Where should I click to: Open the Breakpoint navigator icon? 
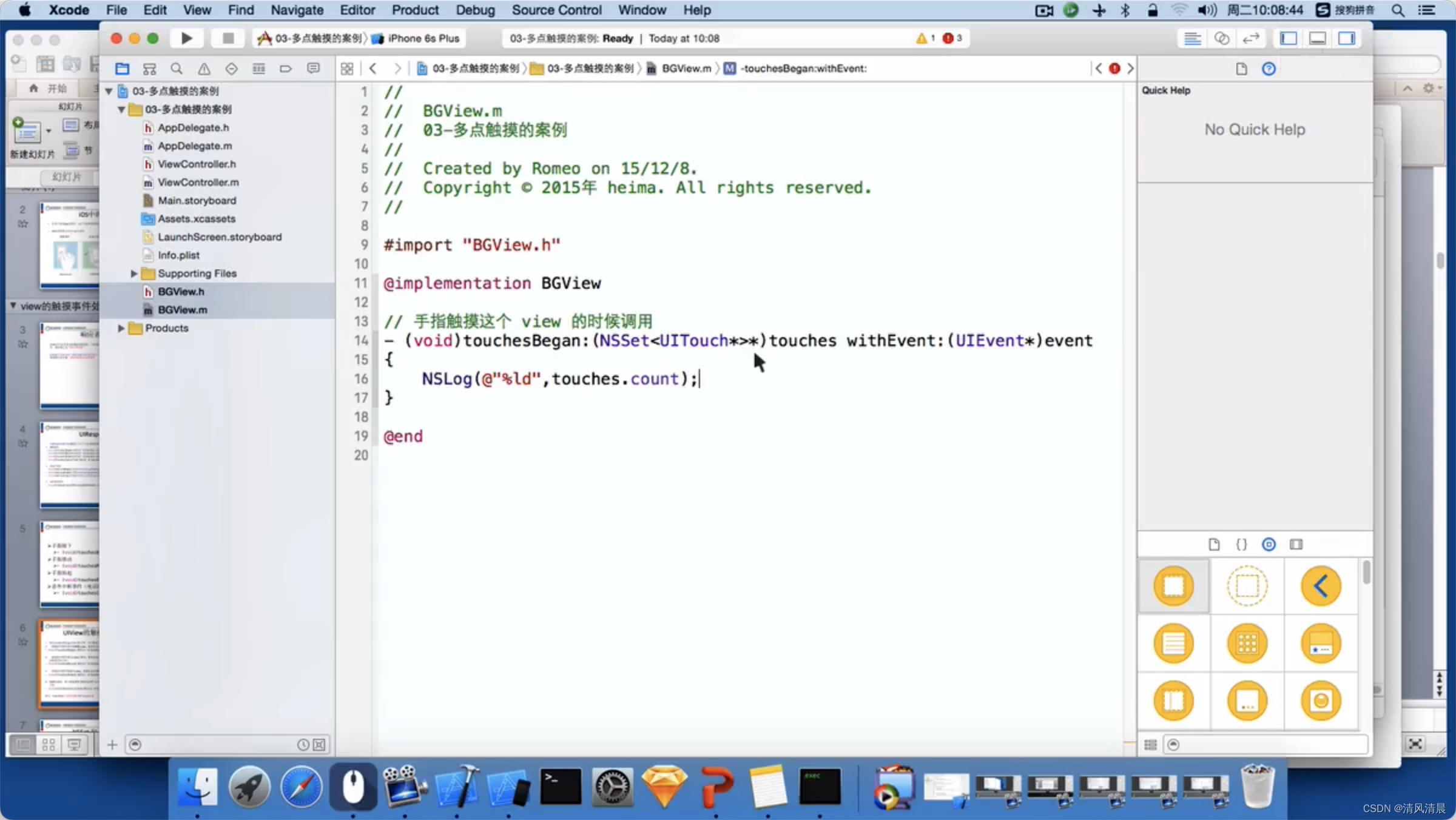[x=286, y=69]
